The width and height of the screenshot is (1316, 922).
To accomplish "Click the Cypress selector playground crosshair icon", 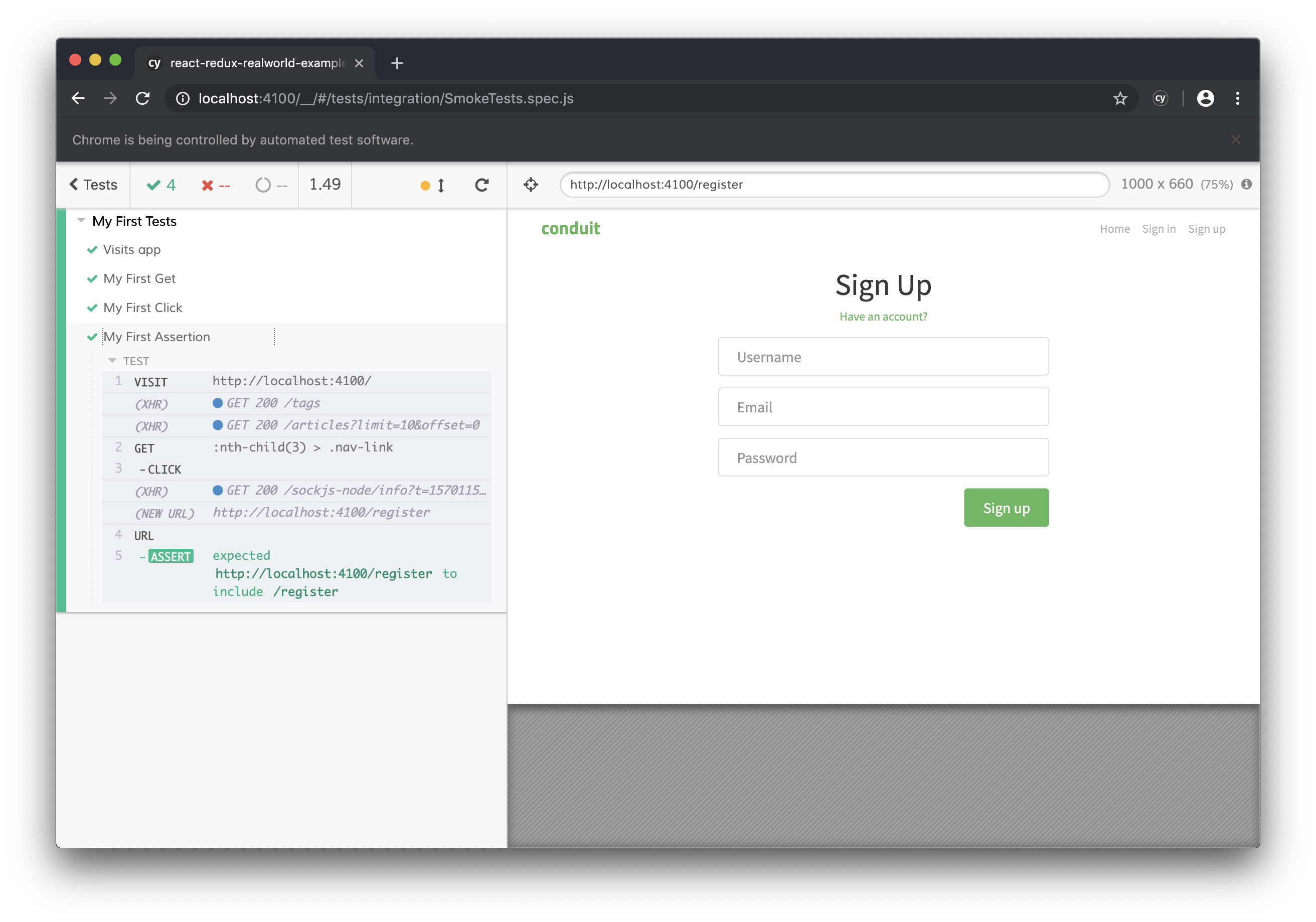I will (x=531, y=185).
